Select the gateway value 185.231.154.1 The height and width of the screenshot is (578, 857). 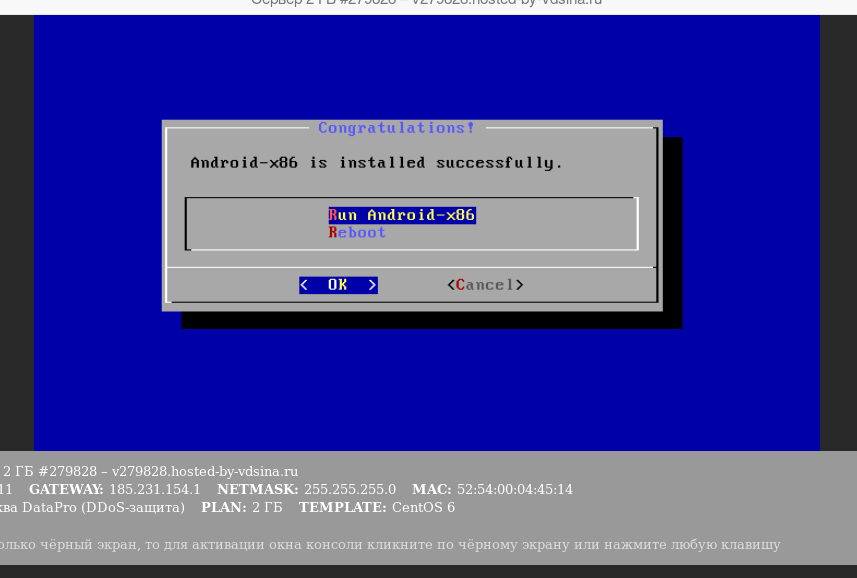[x=155, y=489]
